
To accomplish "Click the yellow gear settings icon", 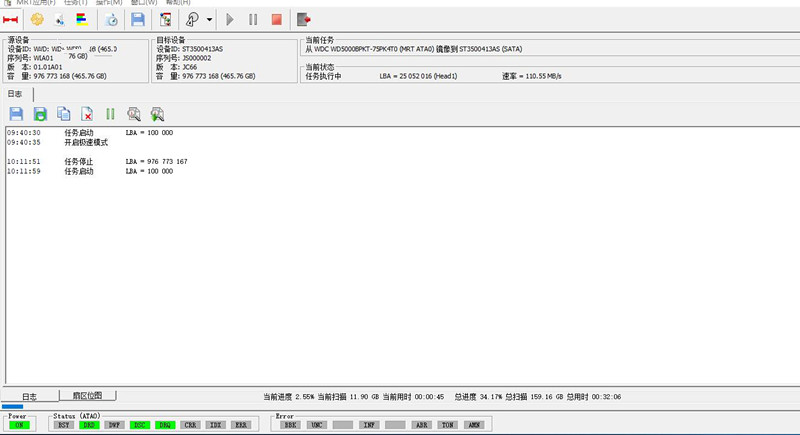I will pyautogui.click(x=37, y=19).
